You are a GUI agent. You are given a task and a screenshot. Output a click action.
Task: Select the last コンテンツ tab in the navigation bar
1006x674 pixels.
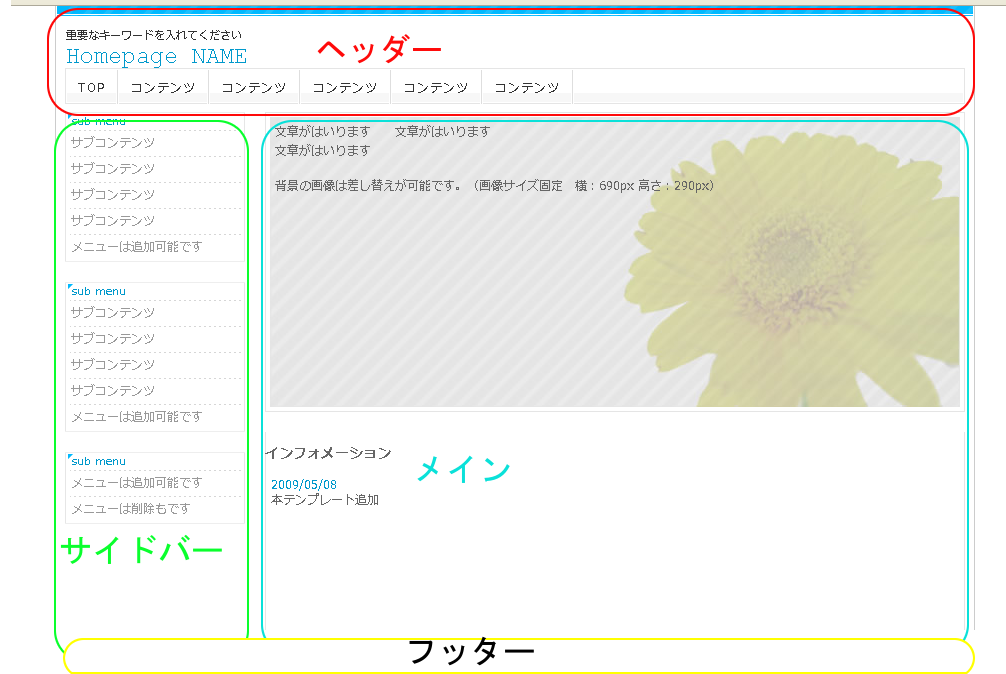[x=526, y=87]
